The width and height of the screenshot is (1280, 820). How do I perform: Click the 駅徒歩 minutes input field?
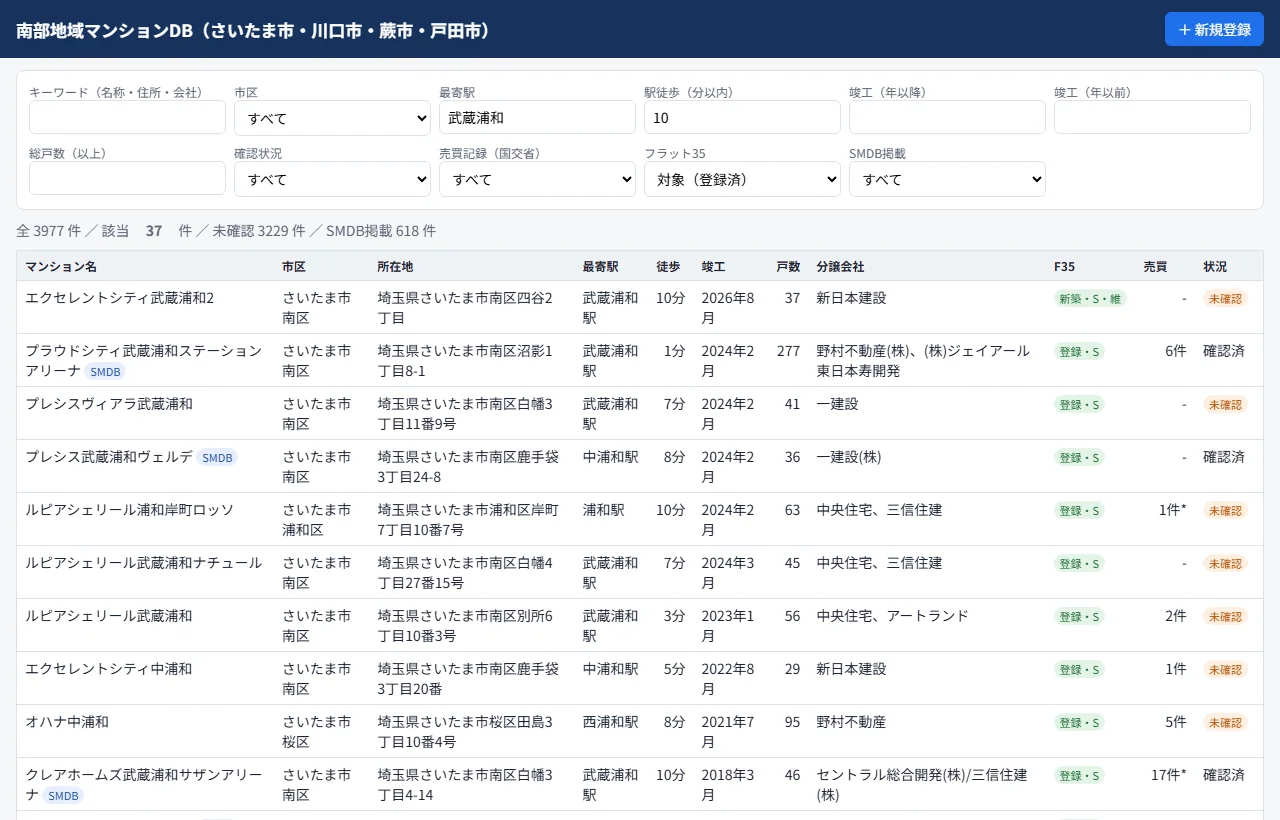point(742,117)
